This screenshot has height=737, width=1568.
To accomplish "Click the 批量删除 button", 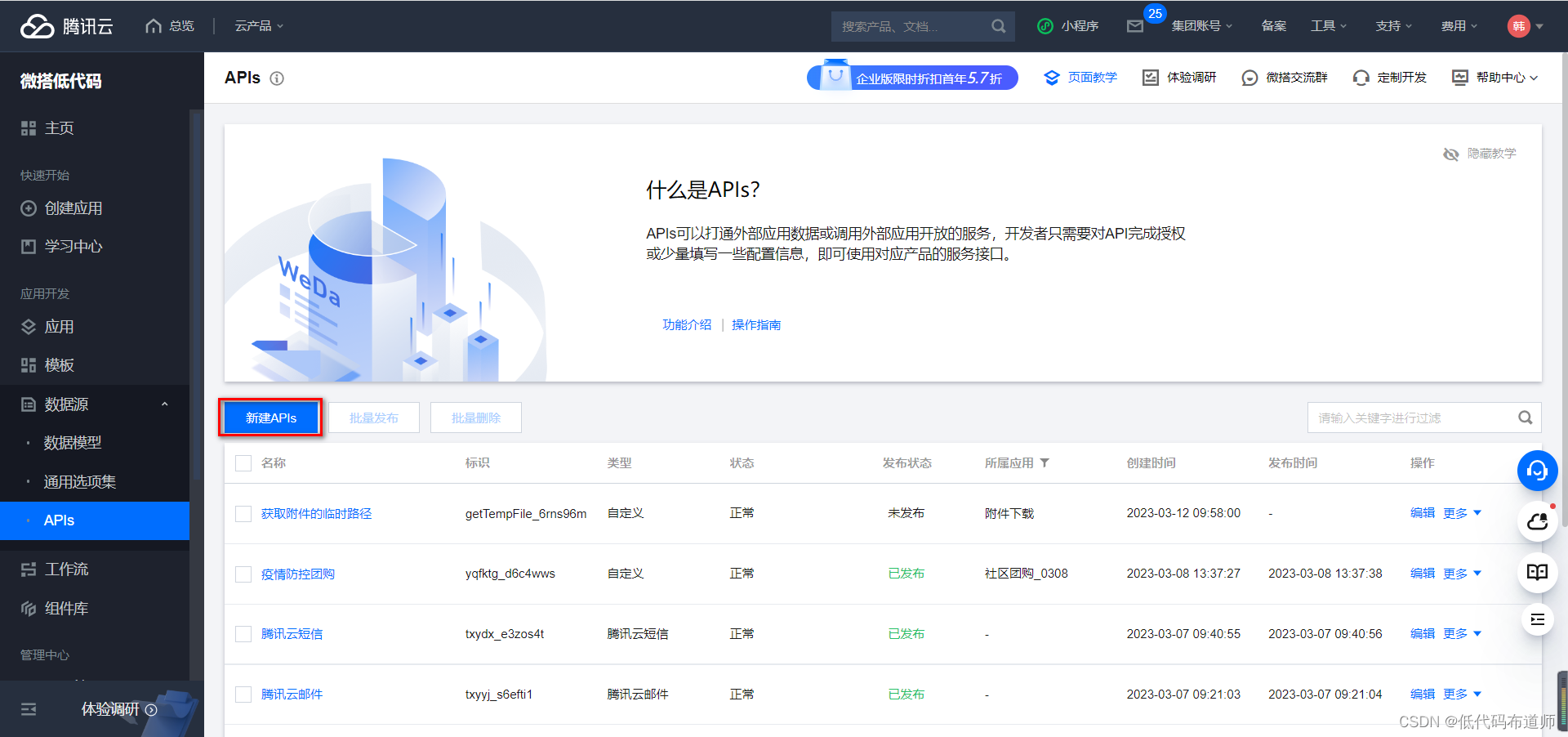I will click(x=476, y=418).
